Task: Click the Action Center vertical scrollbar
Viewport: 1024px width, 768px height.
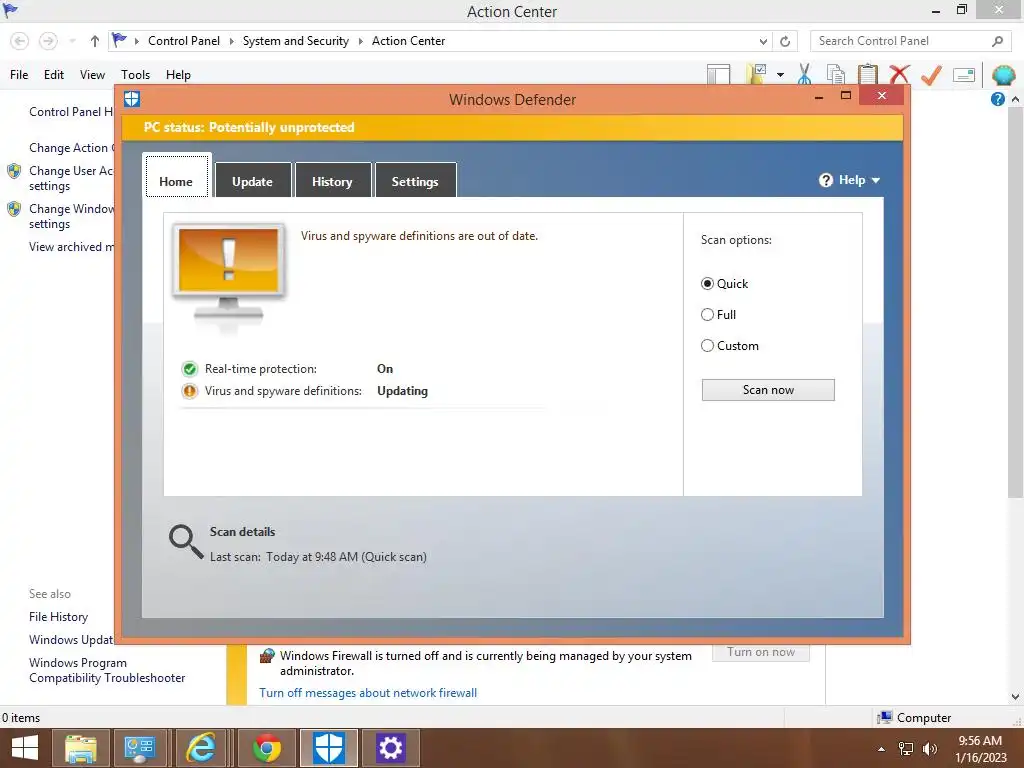Action: point(1016,304)
